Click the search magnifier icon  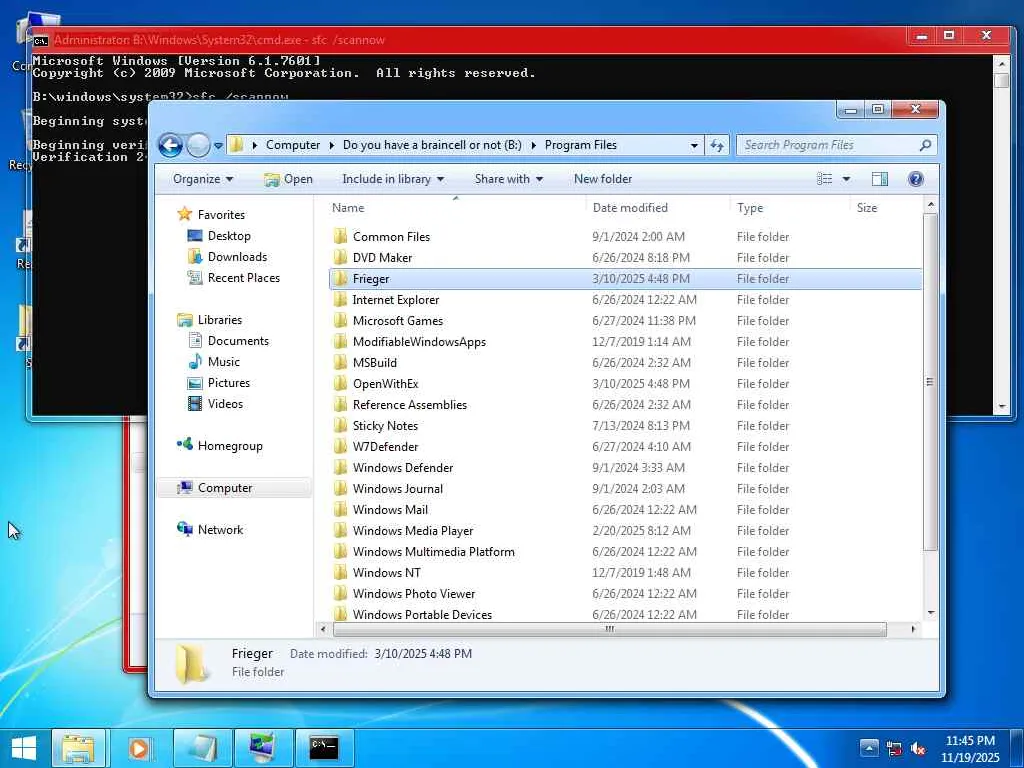click(925, 145)
